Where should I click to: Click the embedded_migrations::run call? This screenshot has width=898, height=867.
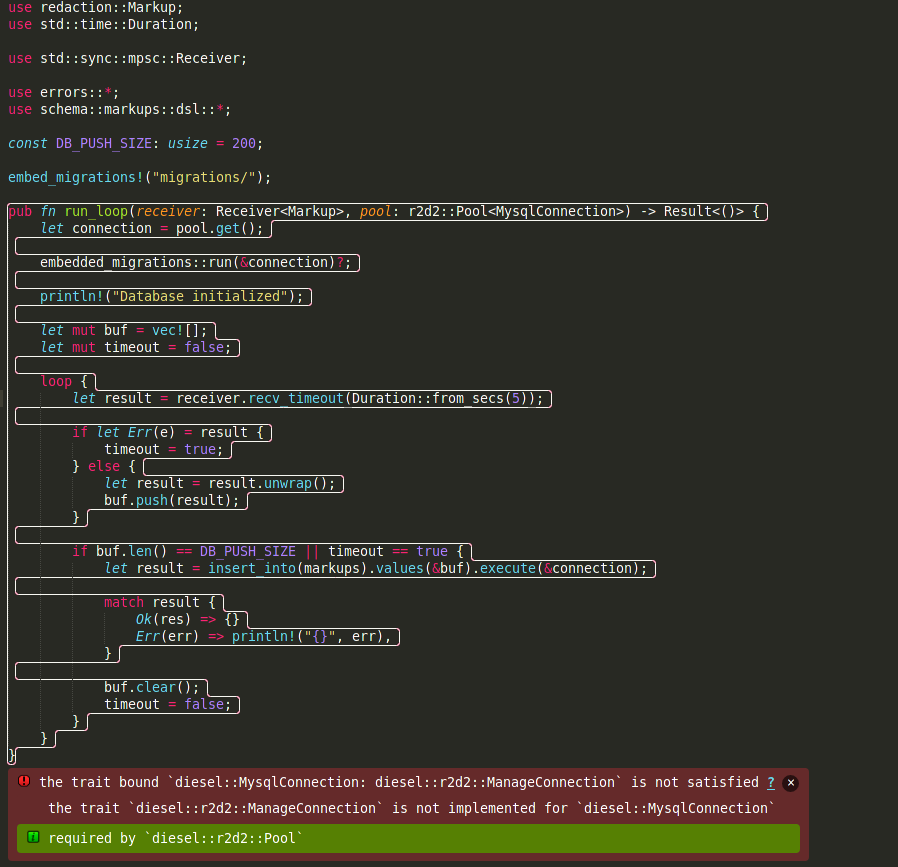click(195, 262)
